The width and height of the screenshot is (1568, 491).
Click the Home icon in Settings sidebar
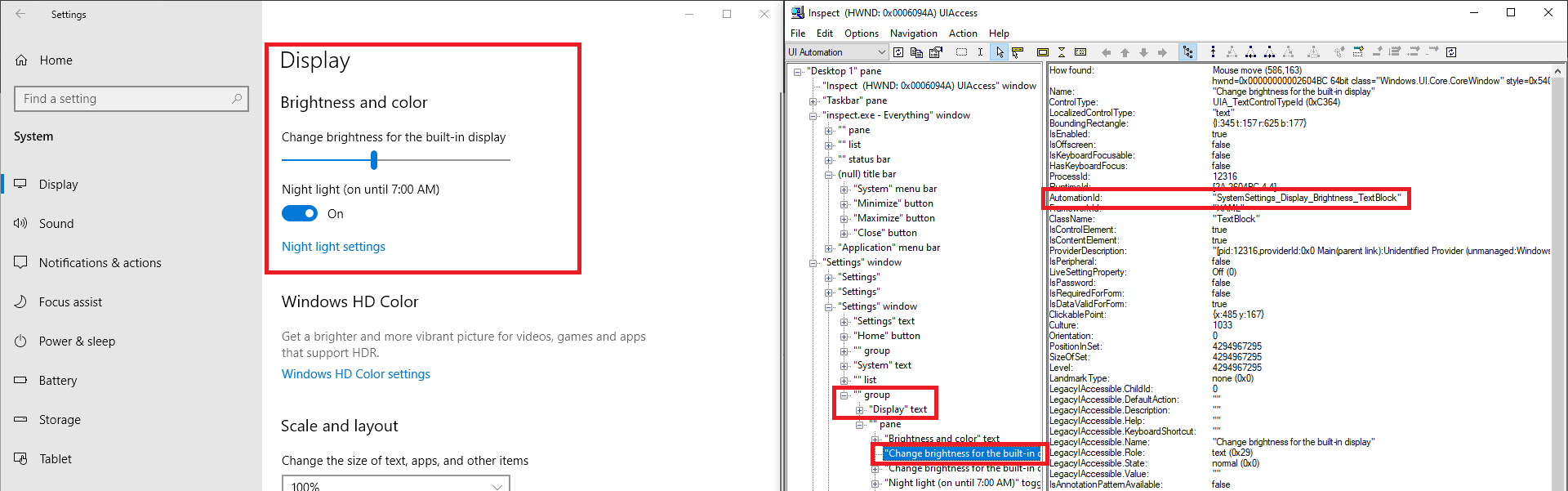point(22,60)
